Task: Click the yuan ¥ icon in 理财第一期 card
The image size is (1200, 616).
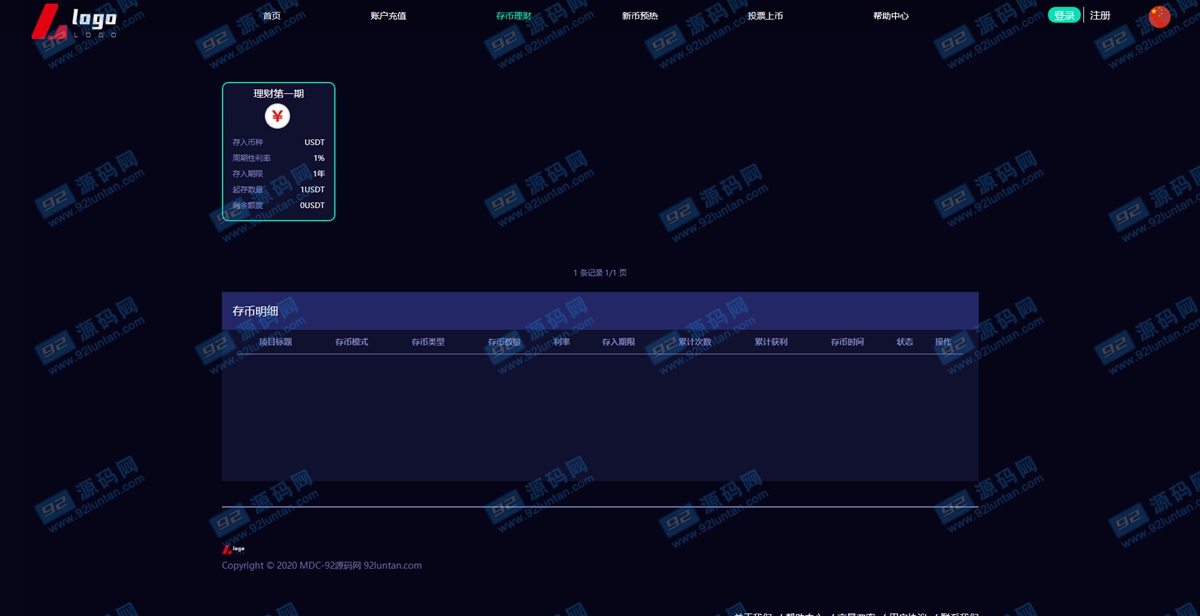Action: pyautogui.click(x=277, y=117)
